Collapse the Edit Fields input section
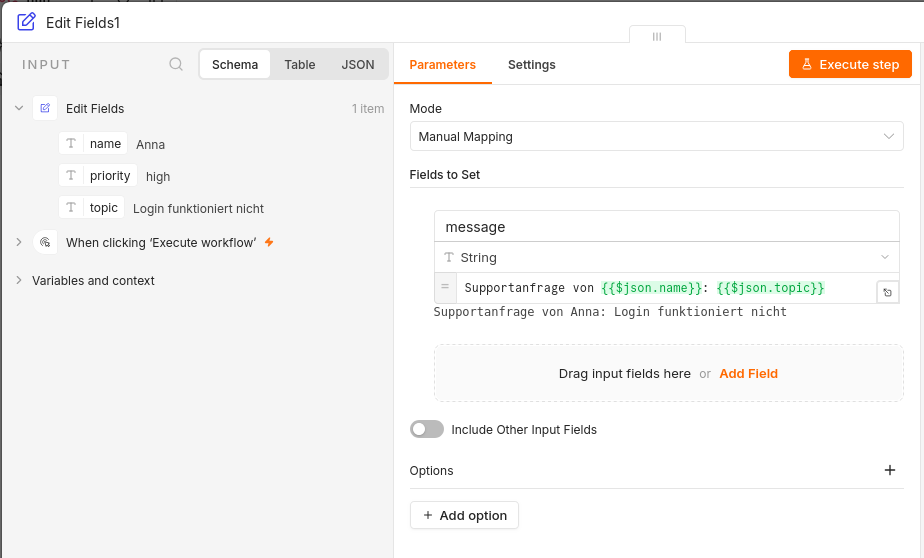The width and height of the screenshot is (924, 558). pyautogui.click(x=19, y=108)
